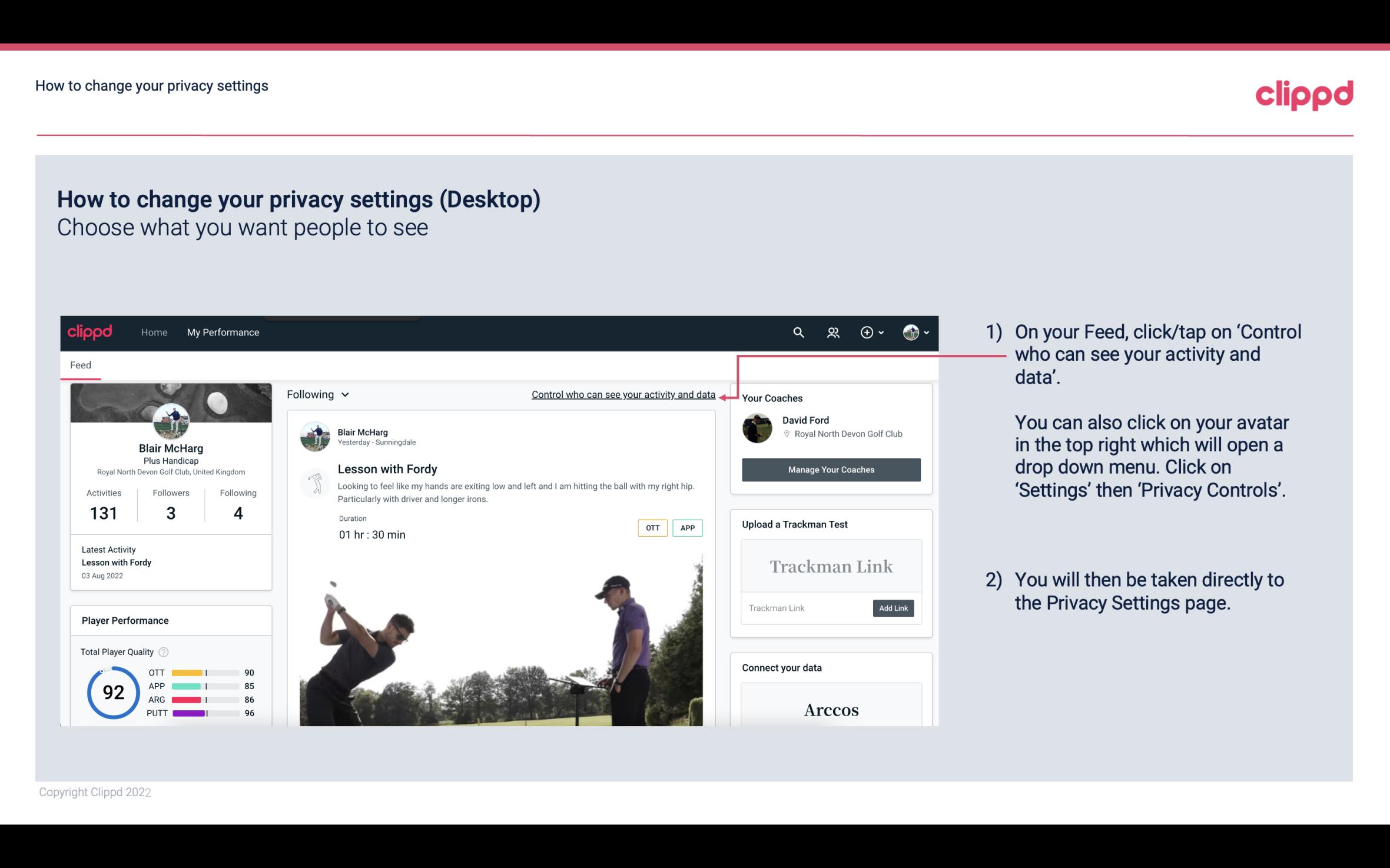Click the search icon in the nav bar

[x=797, y=332]
